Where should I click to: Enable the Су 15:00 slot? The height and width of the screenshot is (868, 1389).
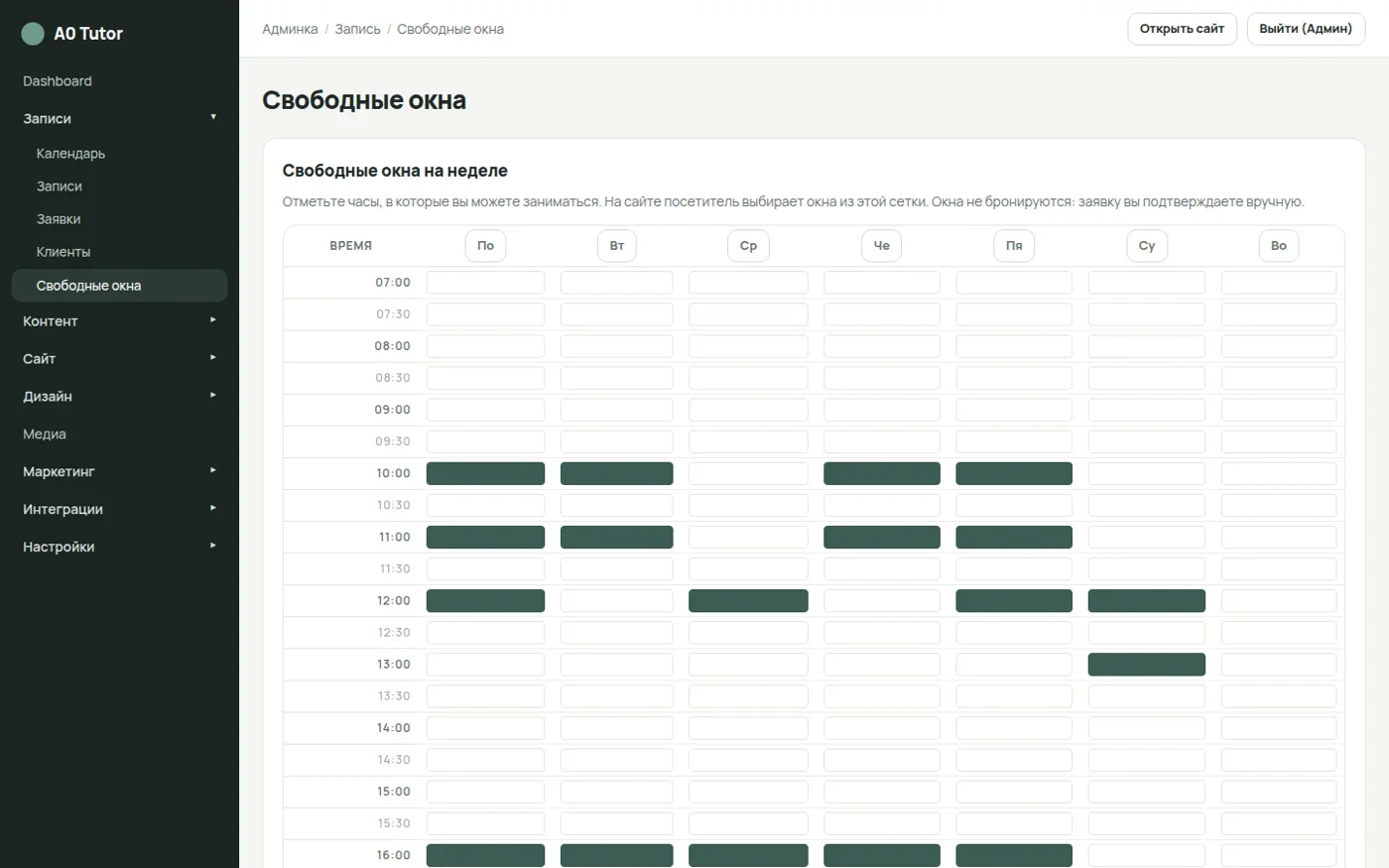pyautogui.click(x=1147, y=792)
